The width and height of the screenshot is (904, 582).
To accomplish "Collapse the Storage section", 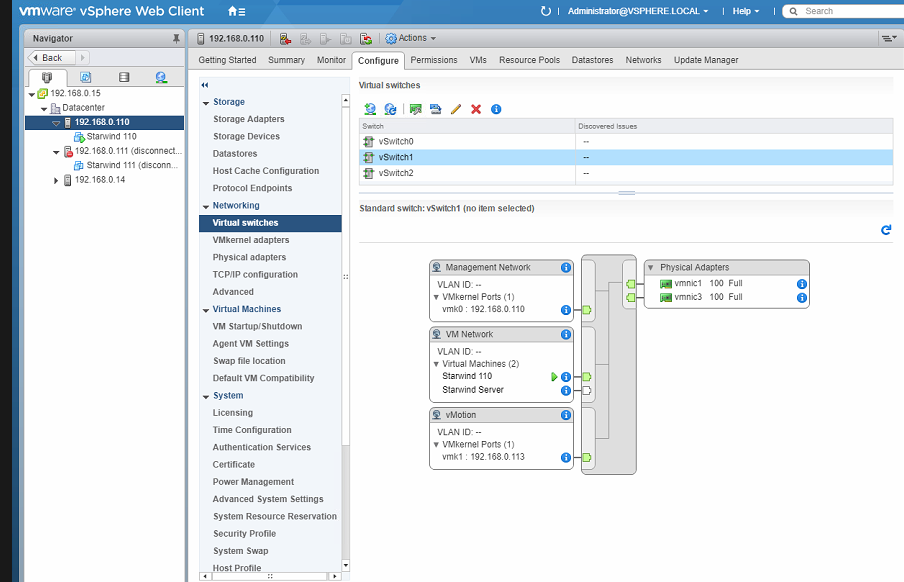I will [x=206, y=103].
